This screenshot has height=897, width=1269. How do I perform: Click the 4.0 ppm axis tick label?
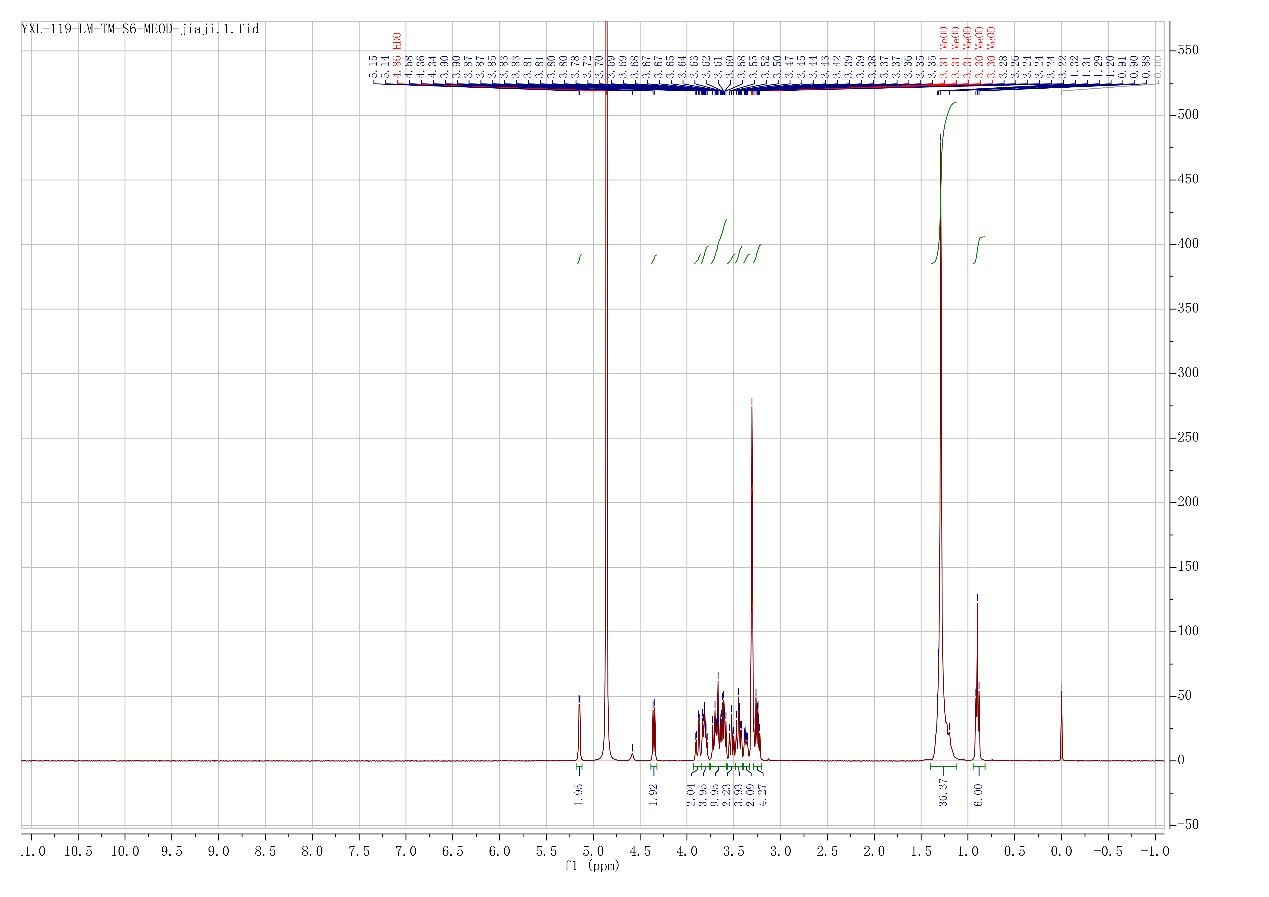687,851
